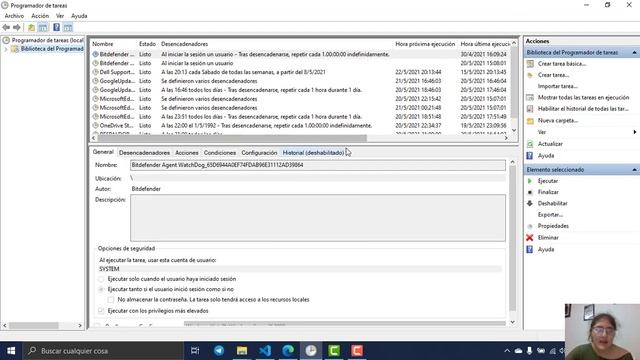
Task: Click Ayuda under Elemento seleccionado
Action: pyautogui.click(x=546, y=249)
